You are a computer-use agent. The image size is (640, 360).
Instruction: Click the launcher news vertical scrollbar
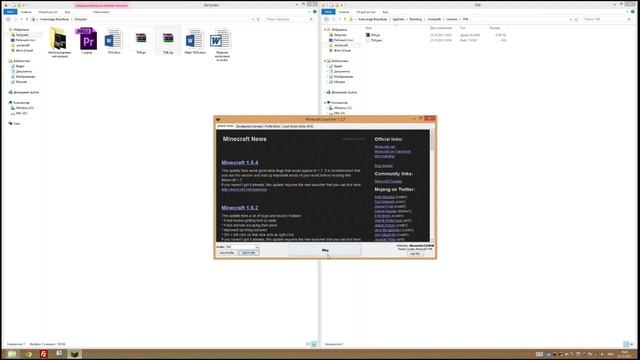432,186
